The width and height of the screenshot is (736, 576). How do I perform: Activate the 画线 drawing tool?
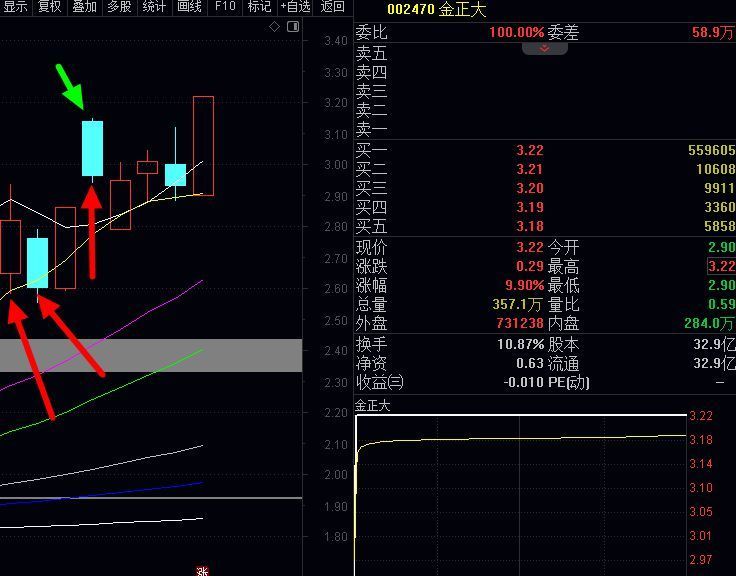pyautogui.click(x=189, y=7)
